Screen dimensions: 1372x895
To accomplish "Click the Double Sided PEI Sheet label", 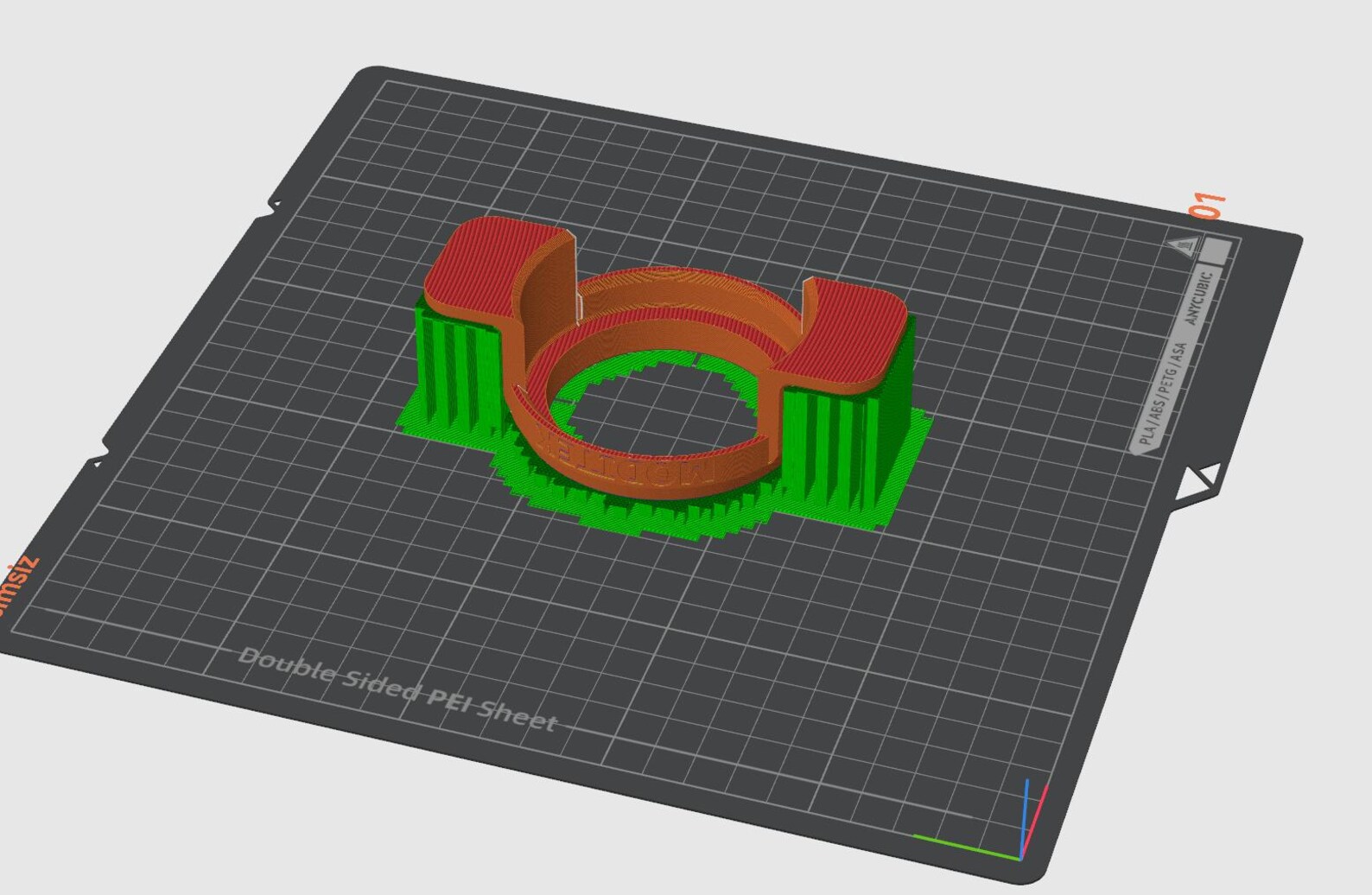I will pyautogui.click(x=398, y=689).
